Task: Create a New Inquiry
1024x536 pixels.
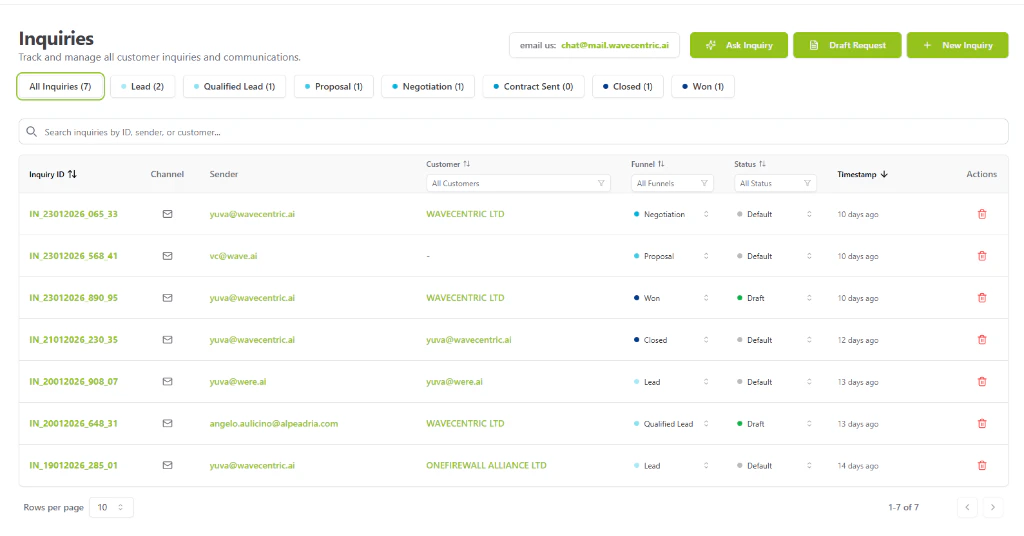Action: coord(957,45)
